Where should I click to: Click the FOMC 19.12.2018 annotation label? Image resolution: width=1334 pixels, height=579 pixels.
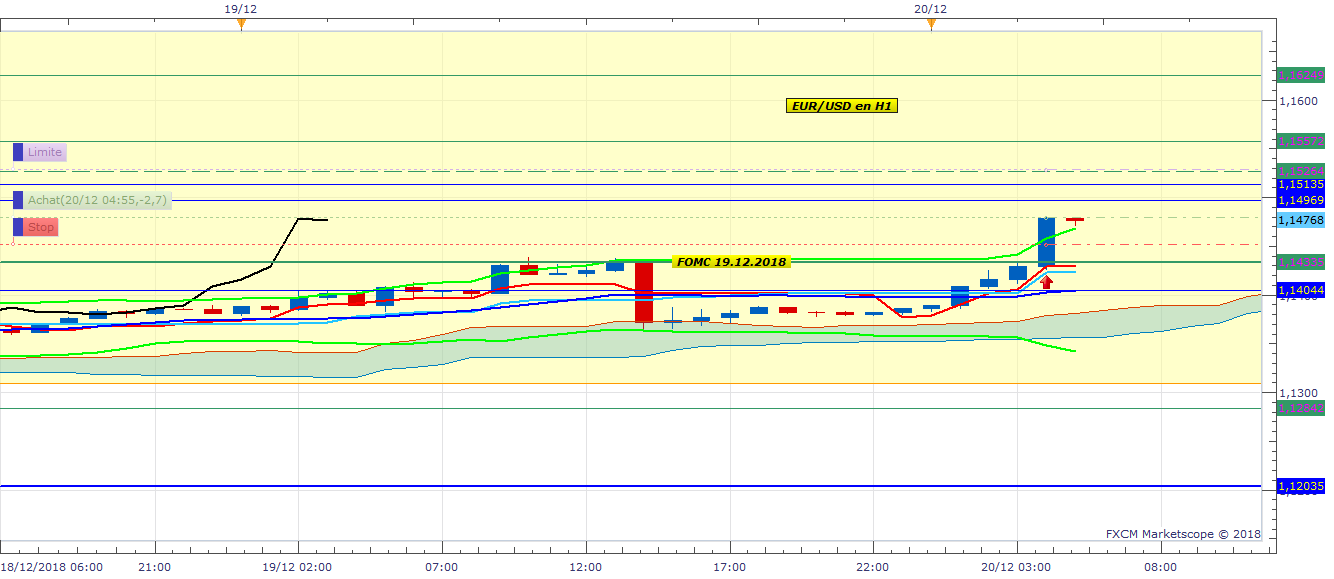point(731,262)
